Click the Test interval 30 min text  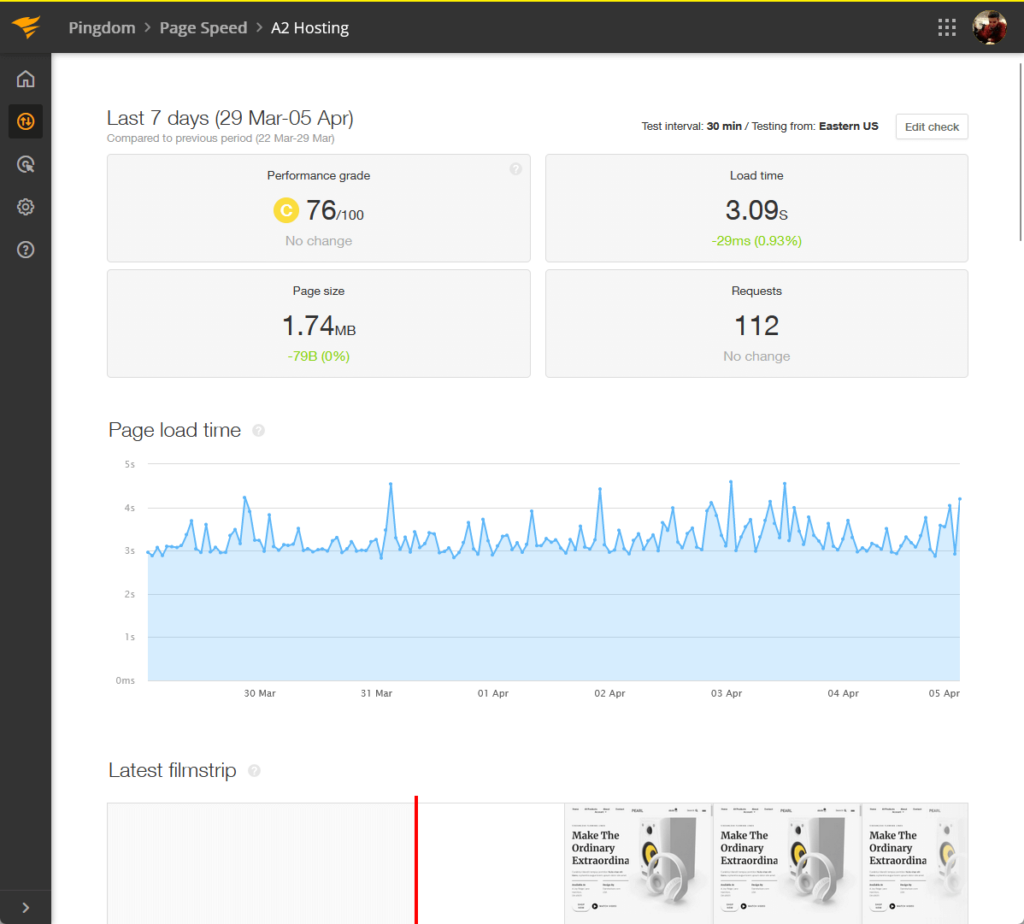[691, 126]
